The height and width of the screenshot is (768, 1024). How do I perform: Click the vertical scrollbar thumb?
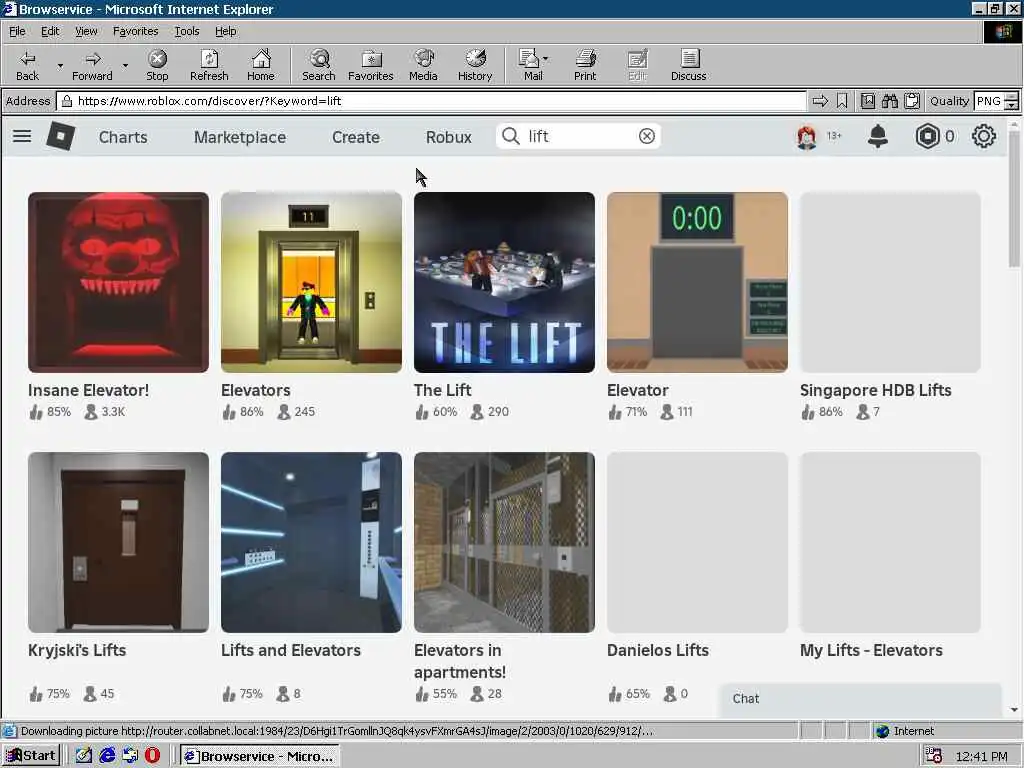tap(1014, 199)
